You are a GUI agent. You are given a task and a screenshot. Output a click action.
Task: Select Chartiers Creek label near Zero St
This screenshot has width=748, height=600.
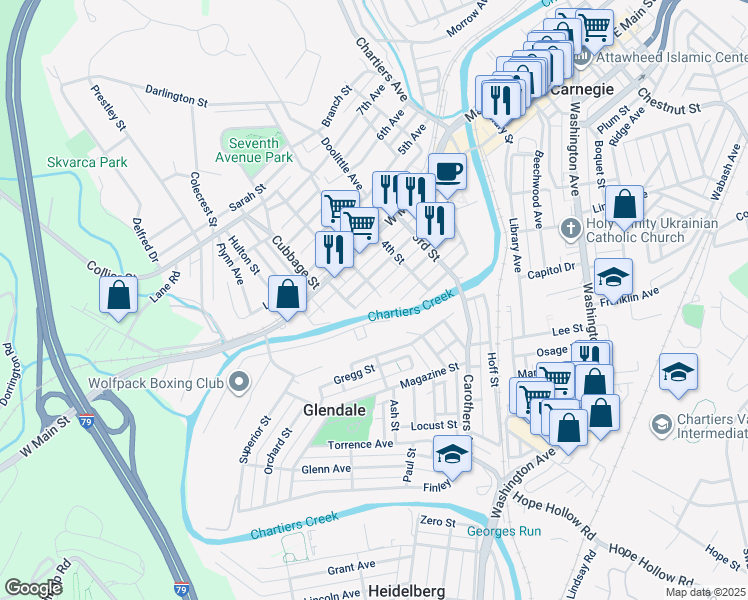click(x=294, y=525)
